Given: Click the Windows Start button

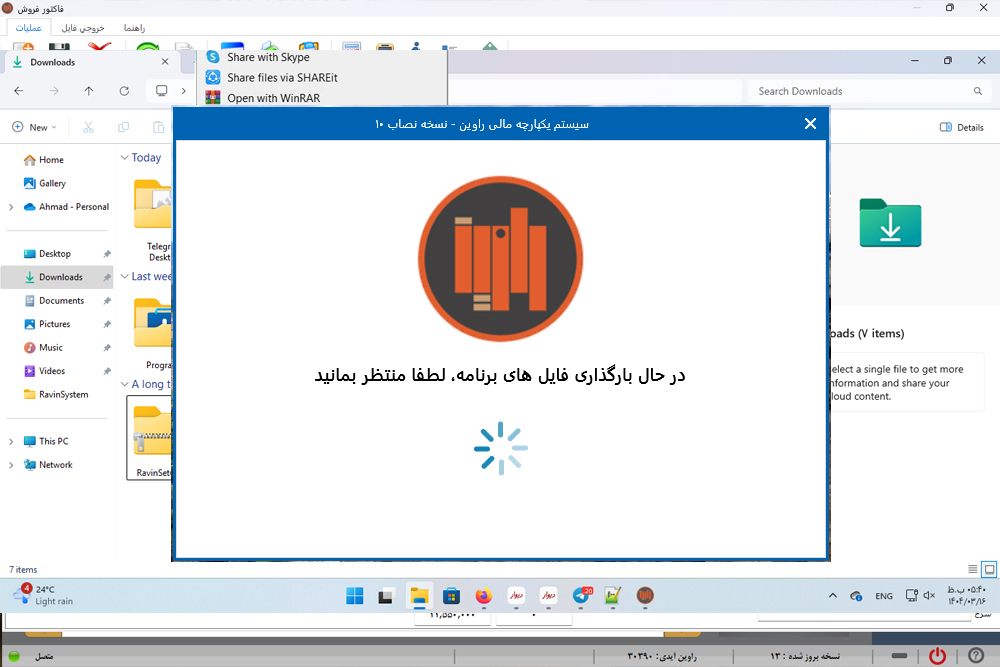Looking at the screenshot, I should (355, 596).
